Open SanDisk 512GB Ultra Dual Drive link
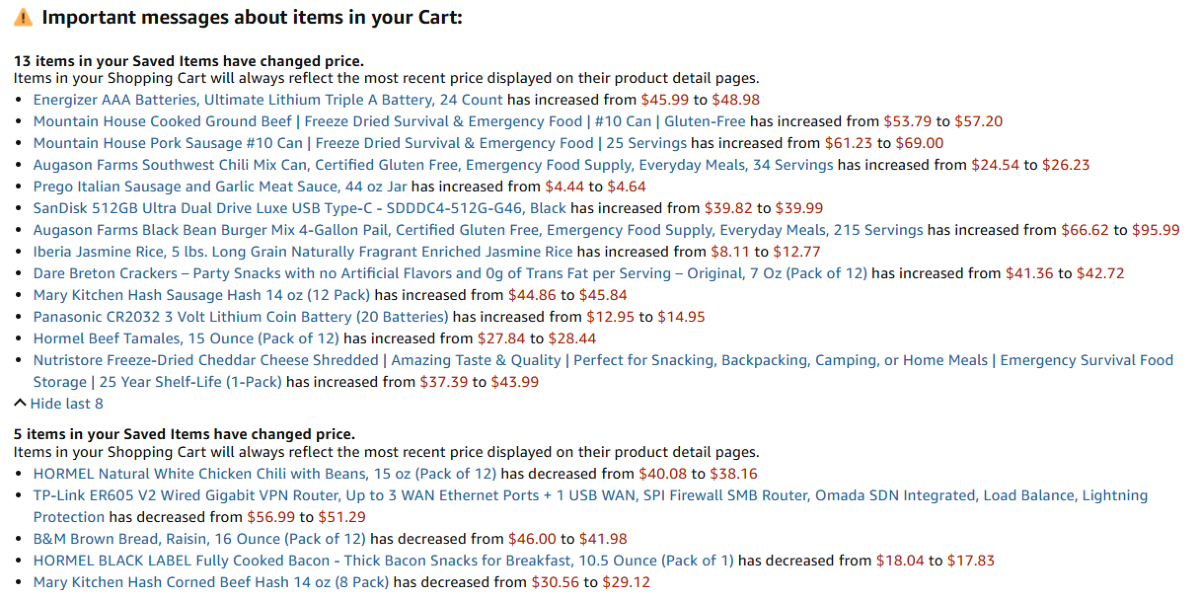 299,209
